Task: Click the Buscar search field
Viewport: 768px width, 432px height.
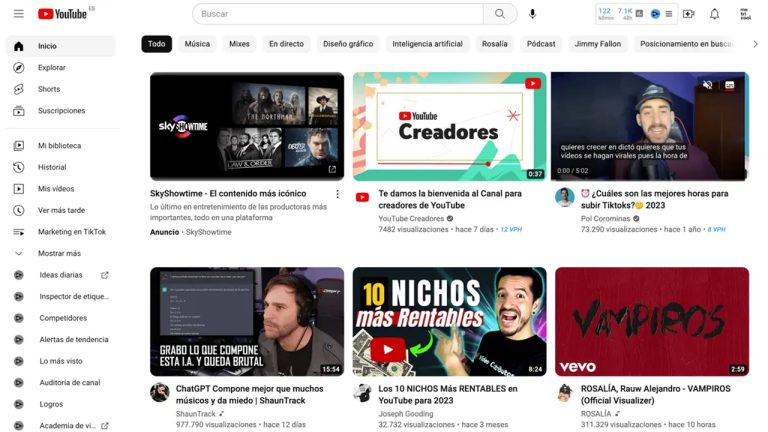Action: [x=338, y=14]
